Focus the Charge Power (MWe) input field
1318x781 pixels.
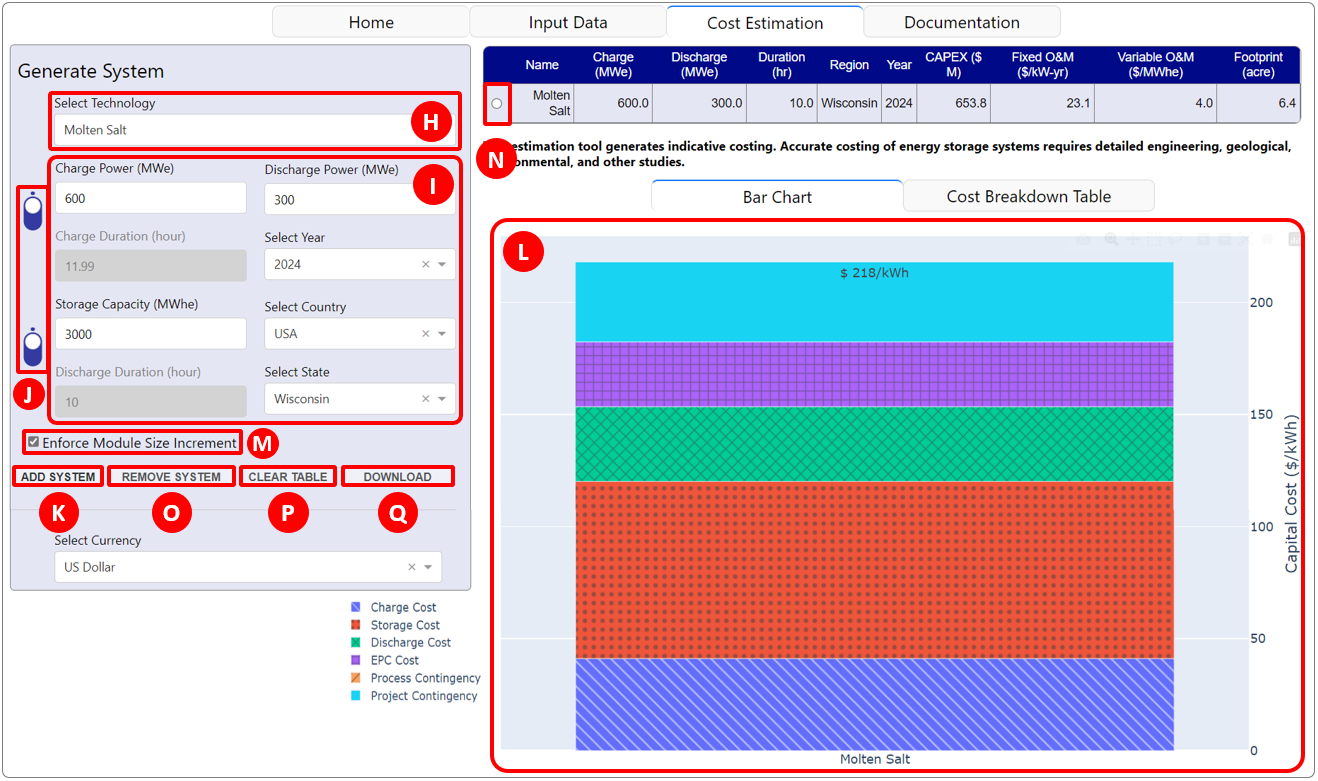click(151, 198)
